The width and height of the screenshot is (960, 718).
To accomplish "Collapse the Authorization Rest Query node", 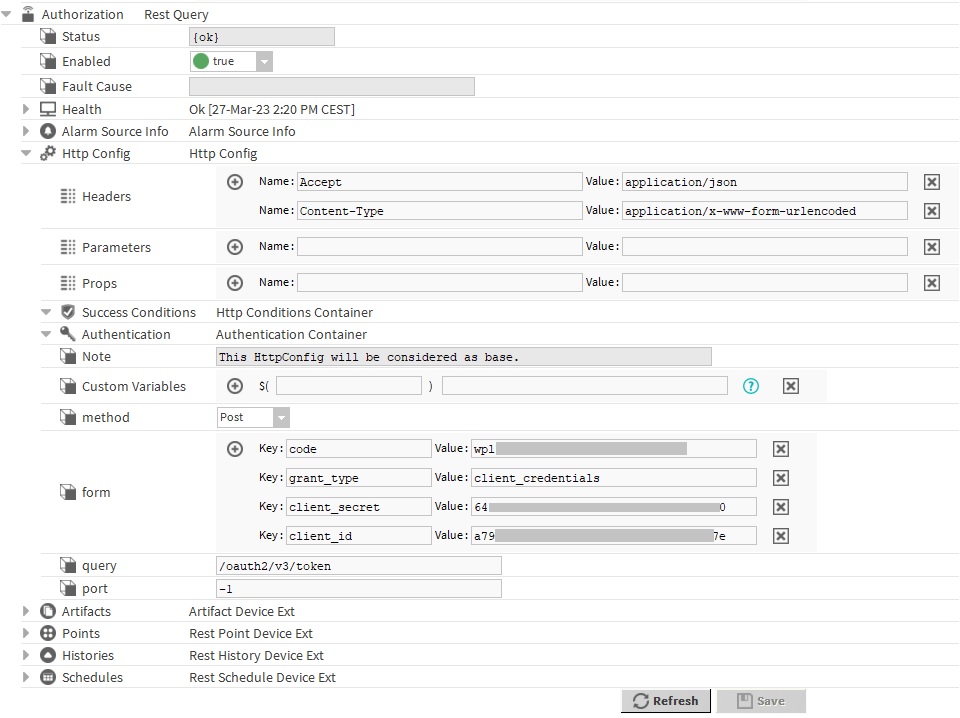I will (x=8, y=15).
